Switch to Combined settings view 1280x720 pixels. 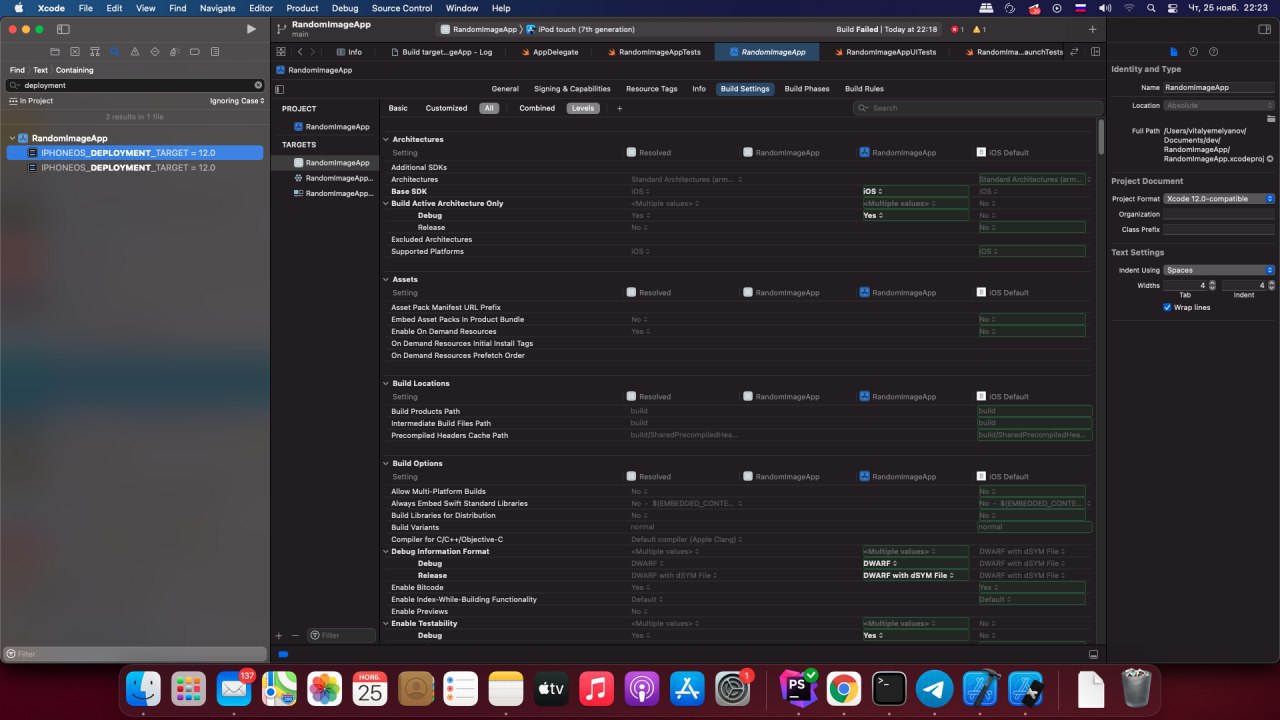(537, 108)
